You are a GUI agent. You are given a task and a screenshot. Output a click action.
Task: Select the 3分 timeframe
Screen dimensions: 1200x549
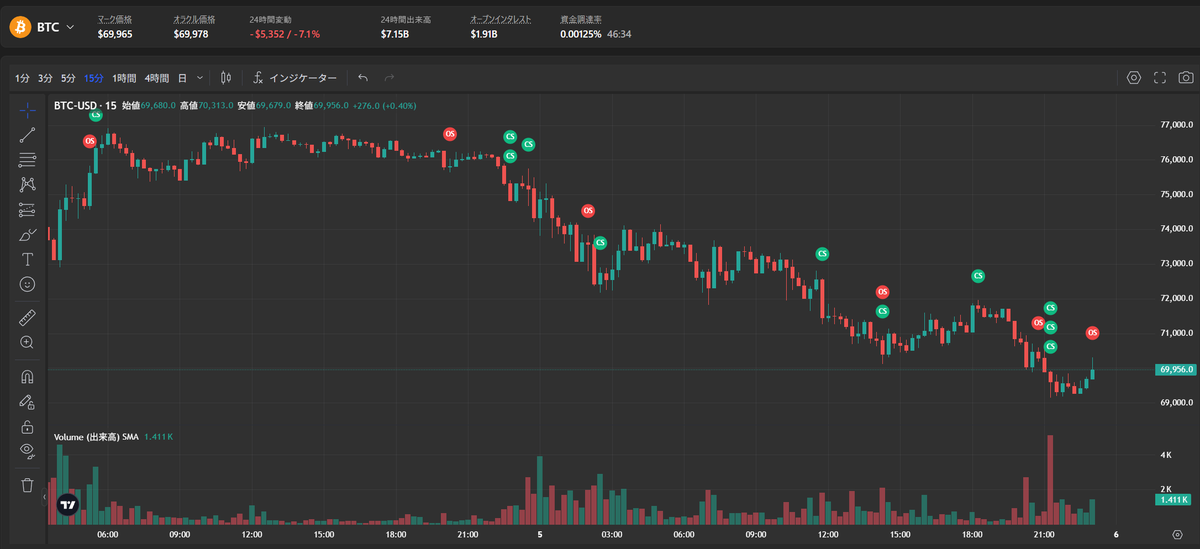click(x=45, y=77)
